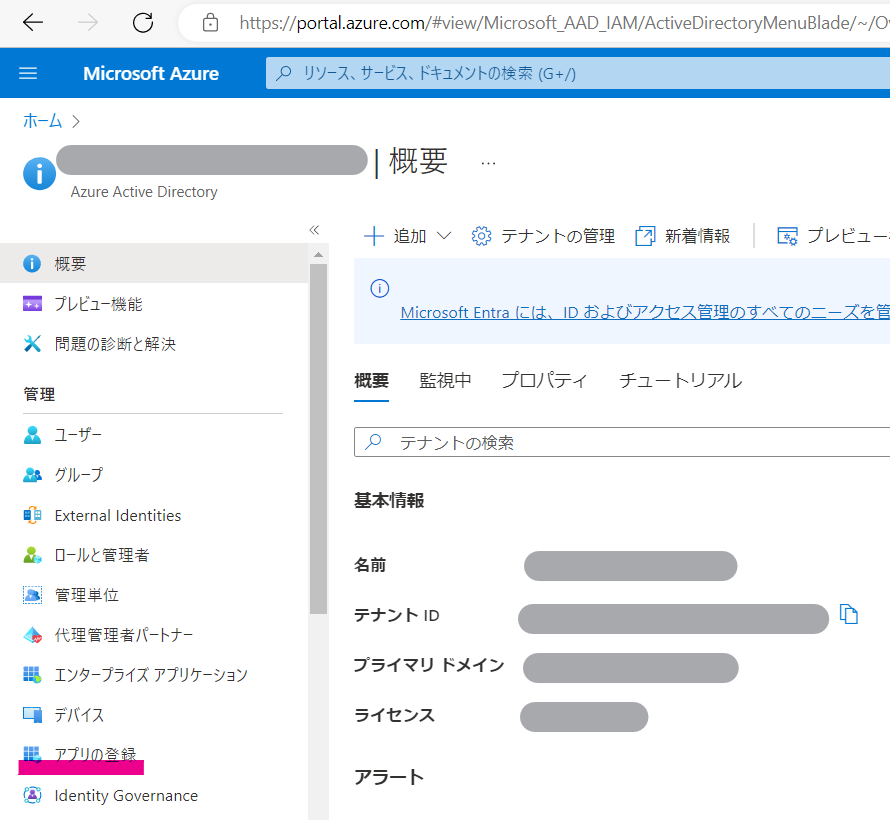Select the 概要 tab
Viewport: 890px width, 820px height.
pos(371,380)
